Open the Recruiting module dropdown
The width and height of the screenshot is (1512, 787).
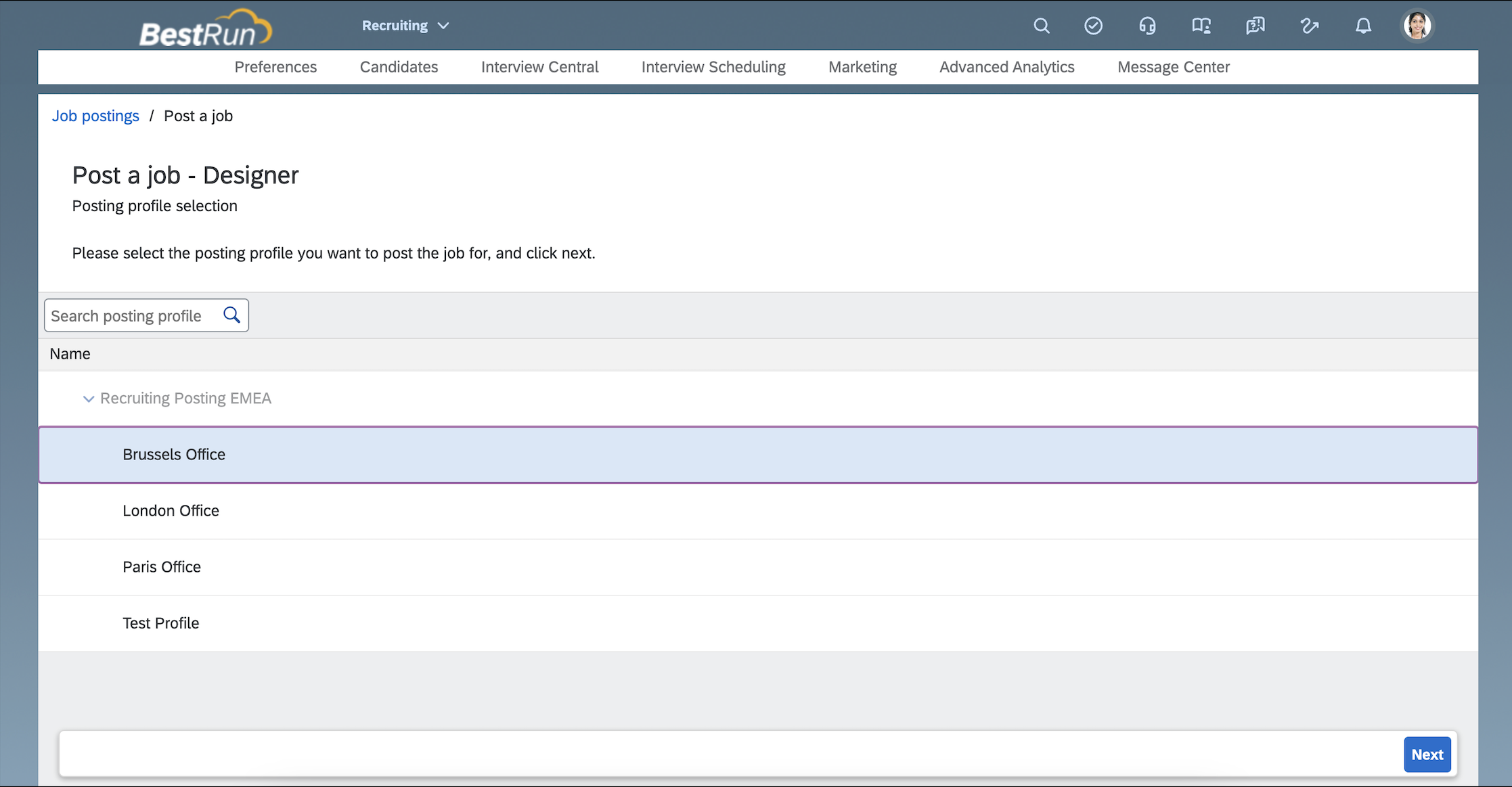tap(405, 26)
